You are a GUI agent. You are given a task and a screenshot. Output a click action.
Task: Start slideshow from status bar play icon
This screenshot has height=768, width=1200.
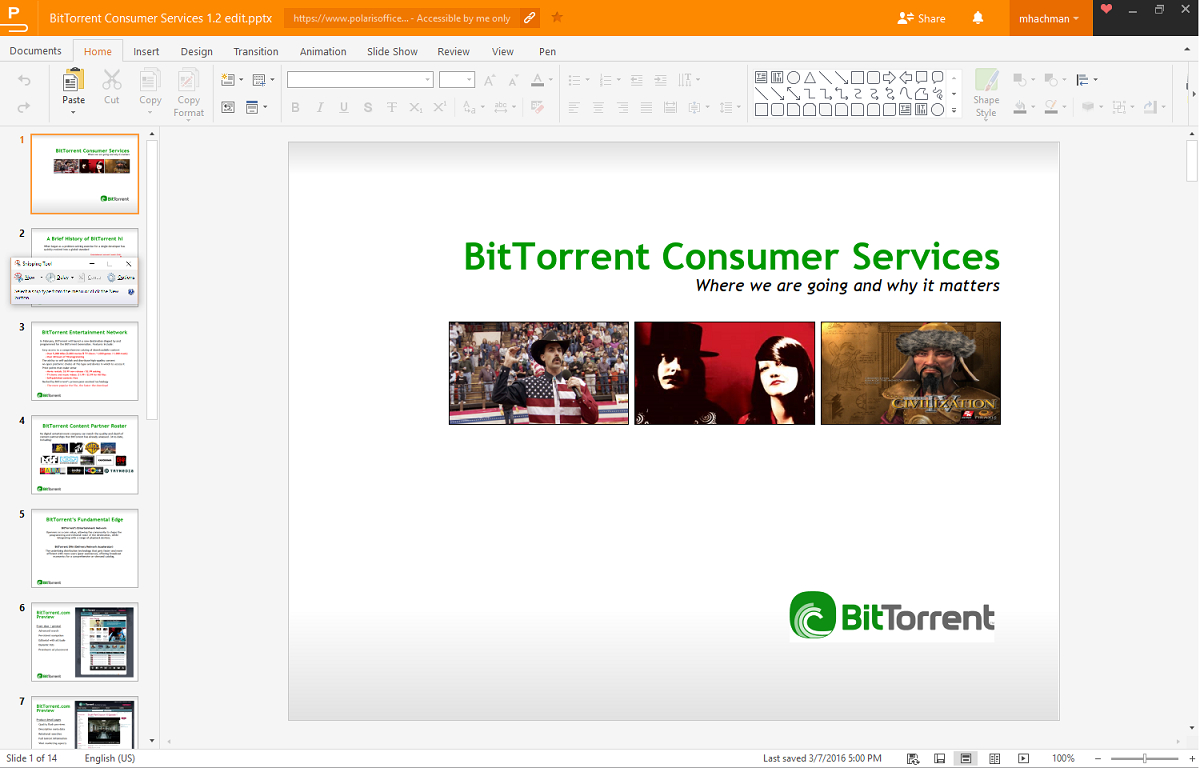[1023, 759]
